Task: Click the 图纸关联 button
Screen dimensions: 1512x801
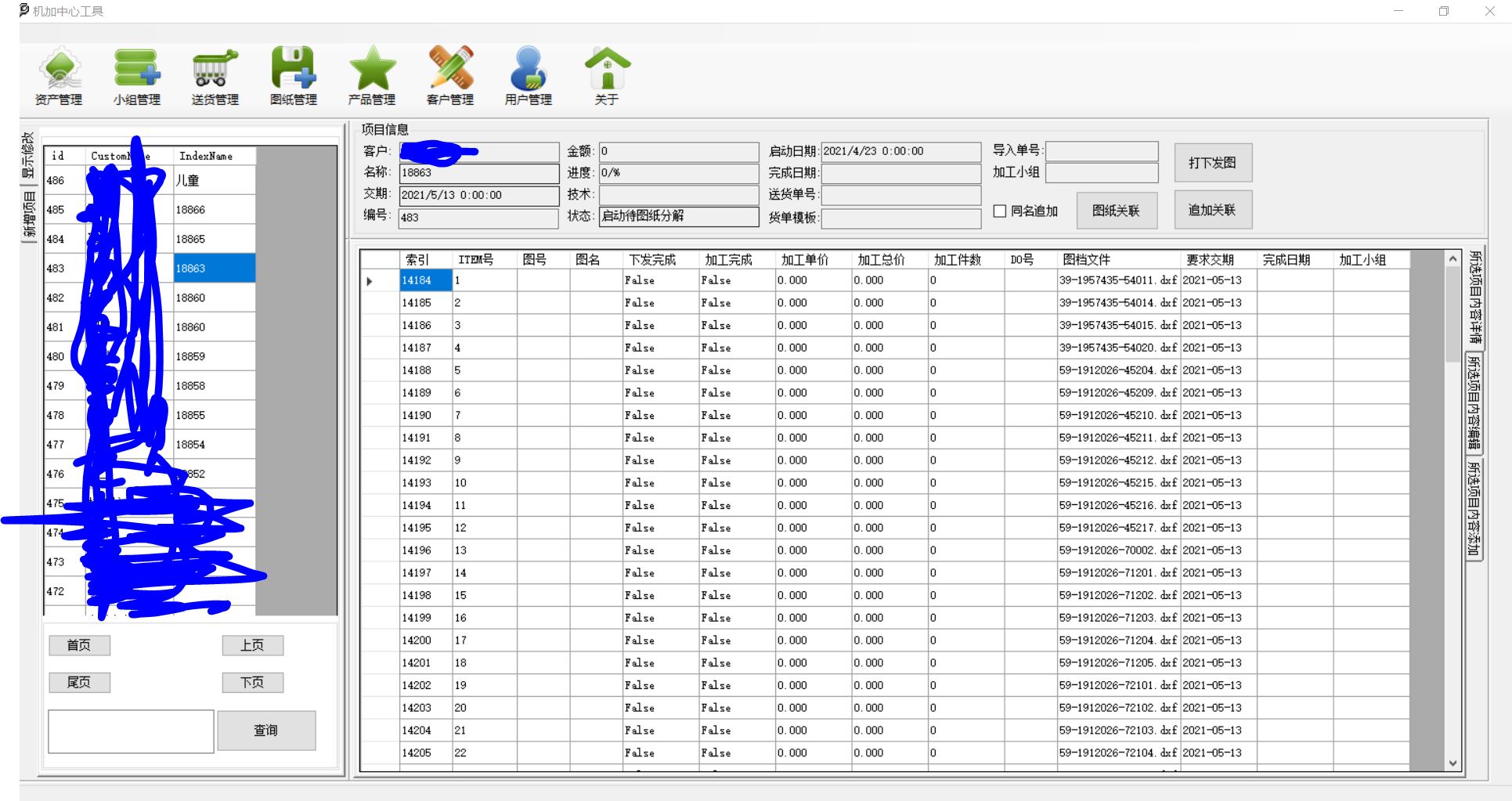Action: (1116, 211)
